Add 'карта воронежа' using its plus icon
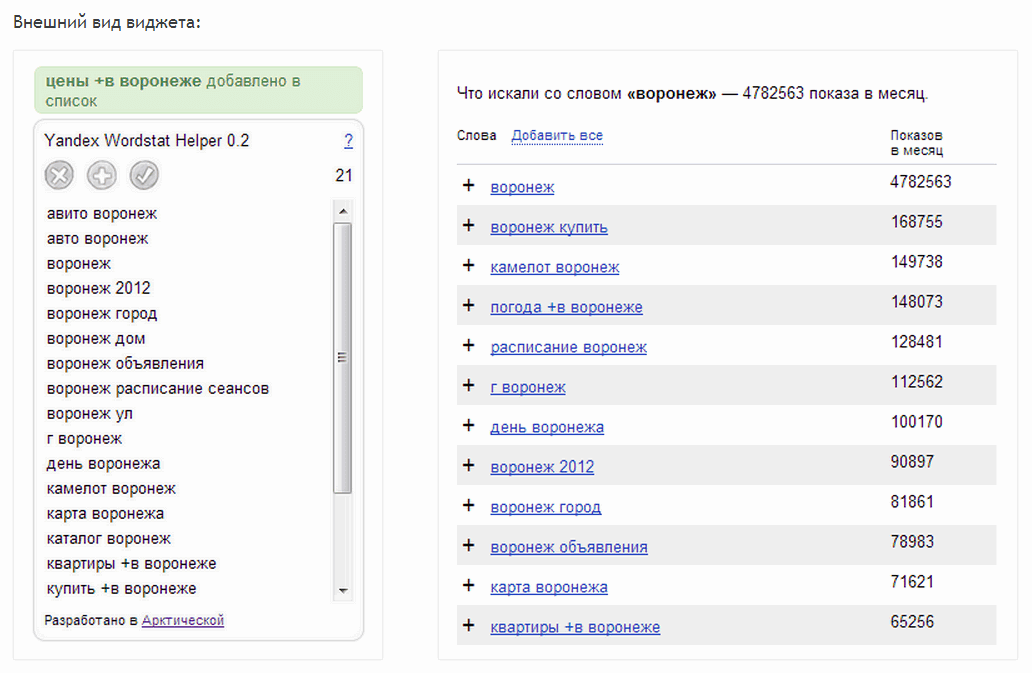Image resolution: width=1032 pixels, height=673 pixels. point(469,586)
